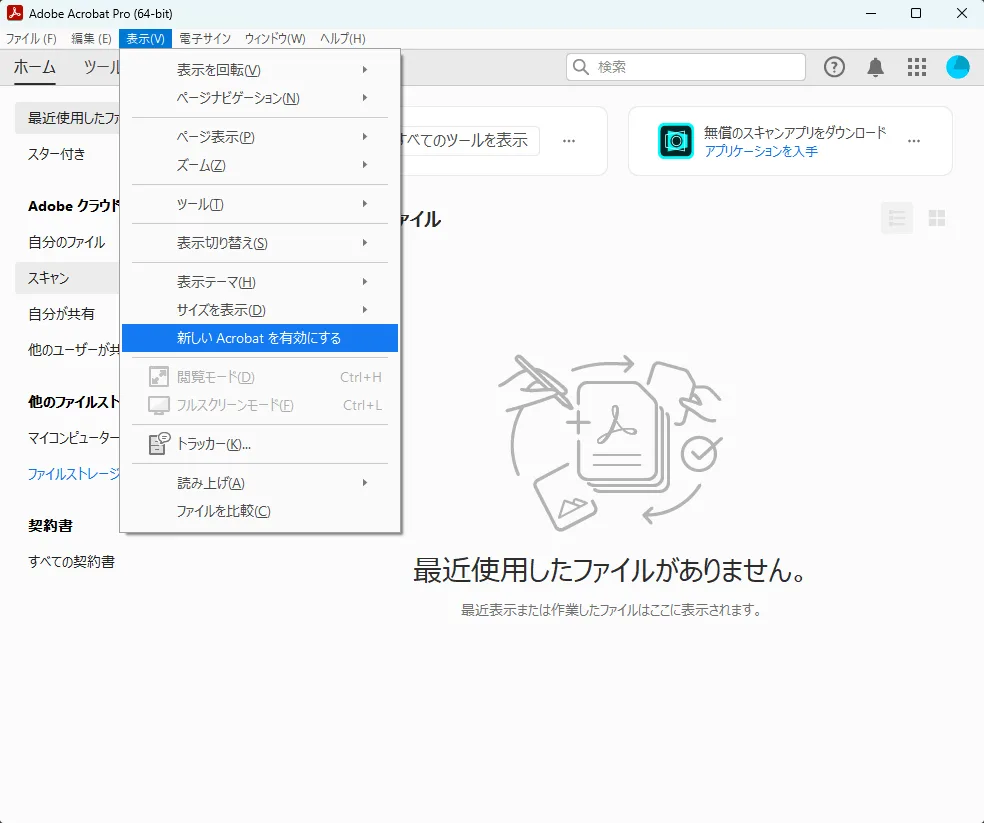Open the apps grid launcher icon

[x=917, y=67]
